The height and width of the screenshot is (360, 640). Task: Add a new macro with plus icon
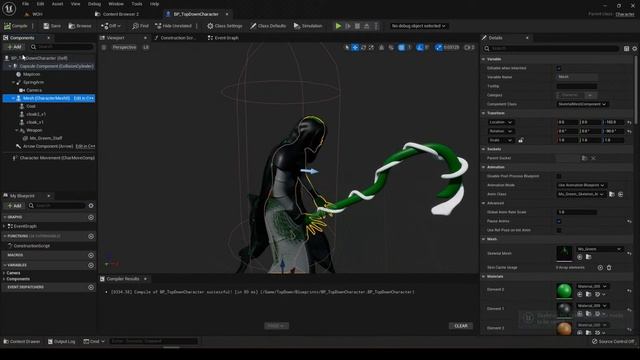tap(91, 255)
